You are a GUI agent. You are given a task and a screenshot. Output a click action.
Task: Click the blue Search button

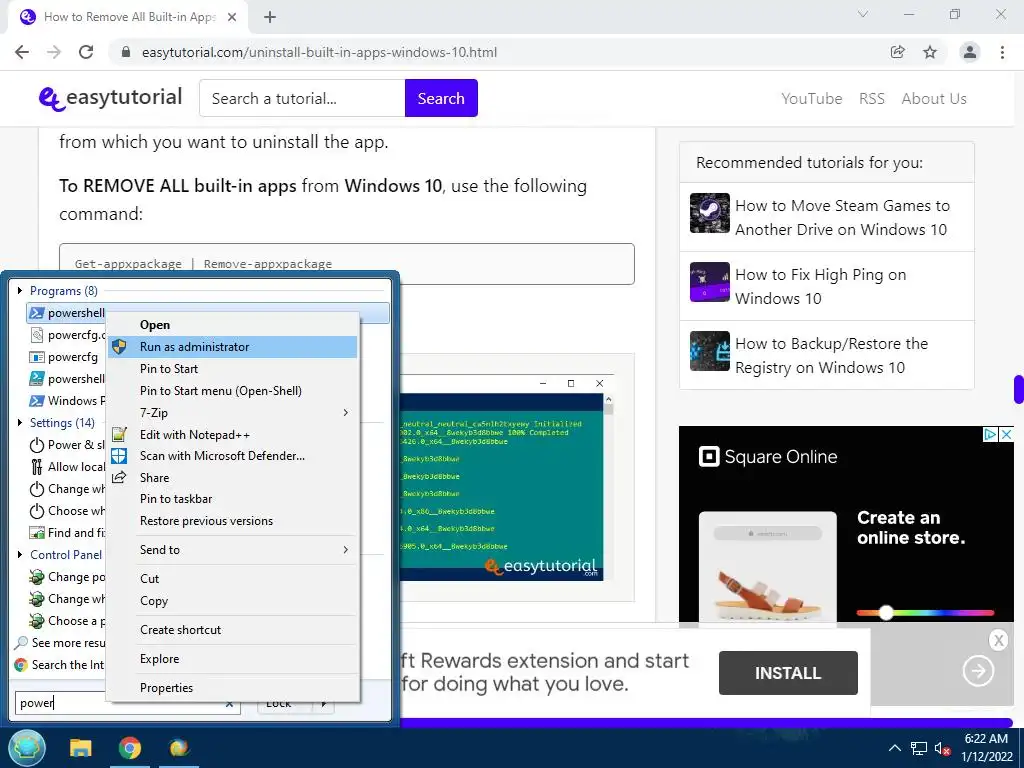(441, 98)
